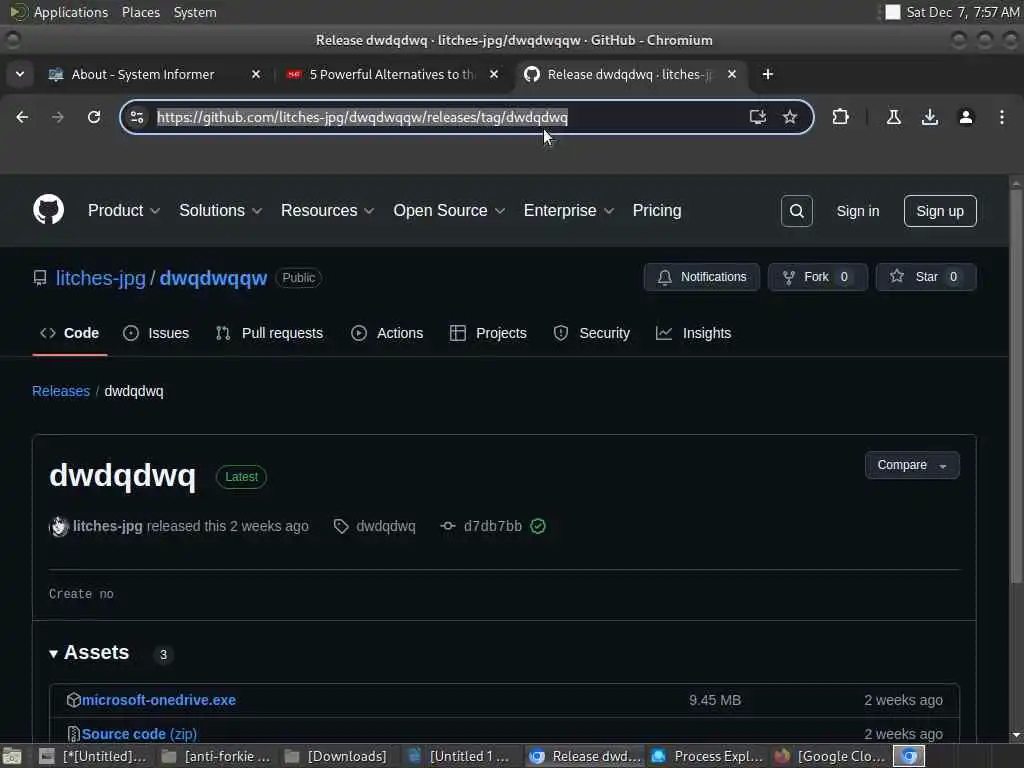Switch to 5 Powerful Alternatives tab

(392, 74)
